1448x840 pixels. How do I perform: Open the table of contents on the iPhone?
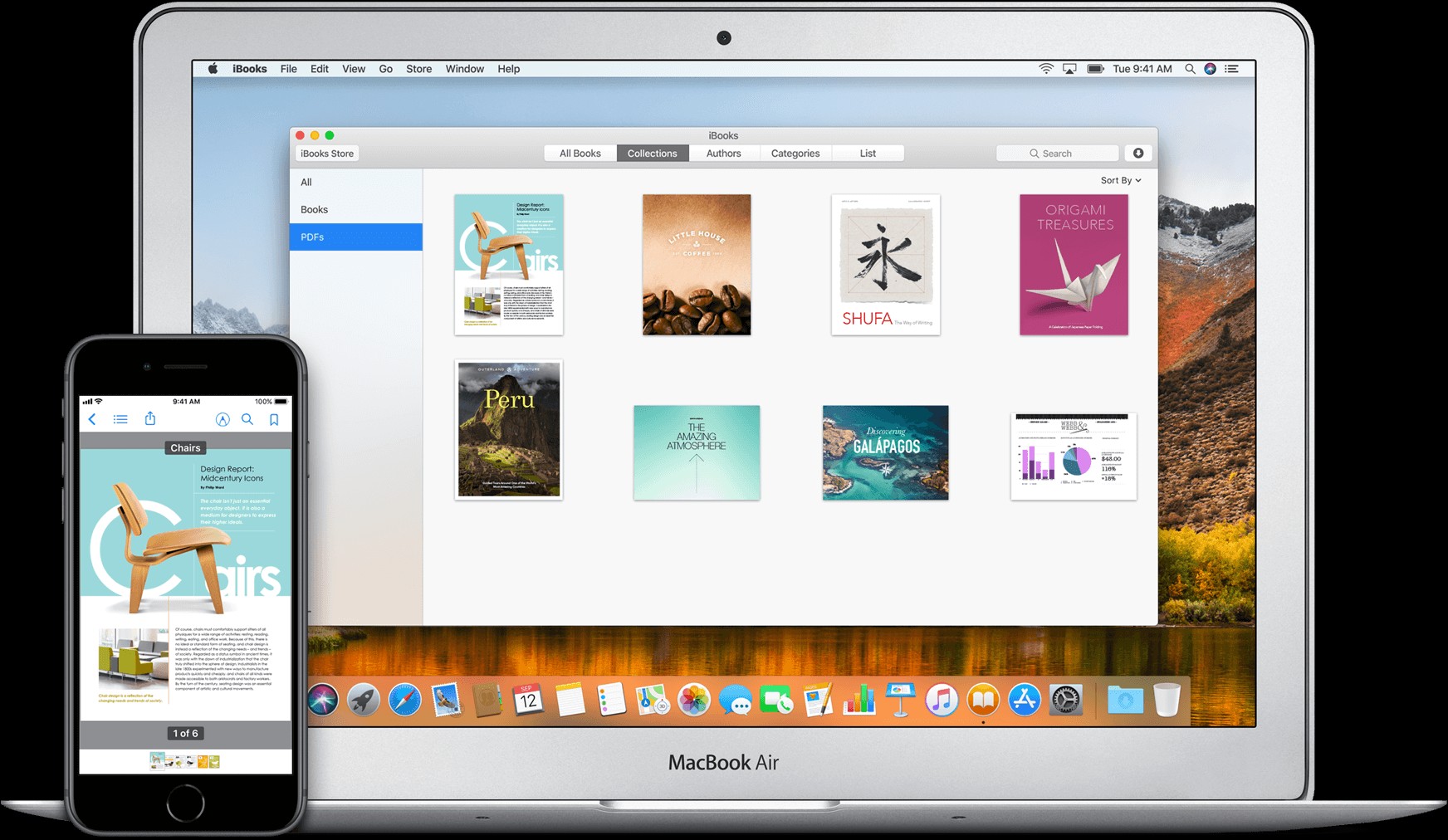(x=120, y=419)
